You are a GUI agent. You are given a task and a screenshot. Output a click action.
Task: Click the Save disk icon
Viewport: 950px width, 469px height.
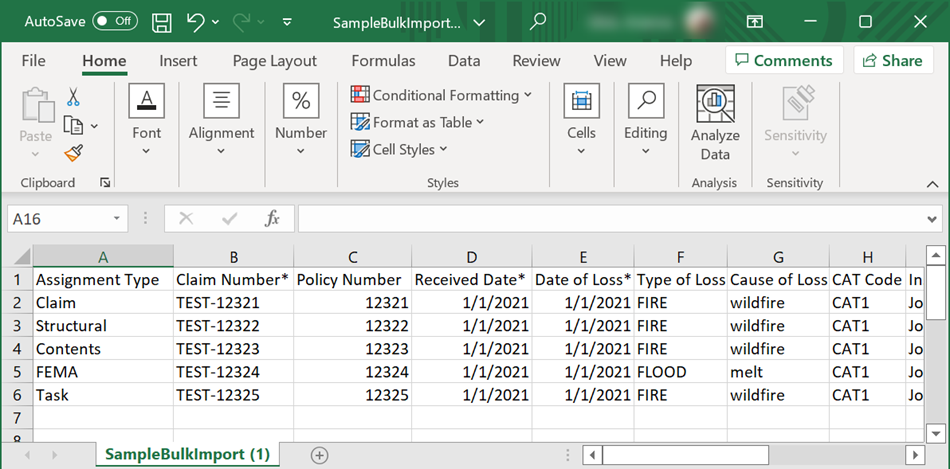[x=162, y=21]
